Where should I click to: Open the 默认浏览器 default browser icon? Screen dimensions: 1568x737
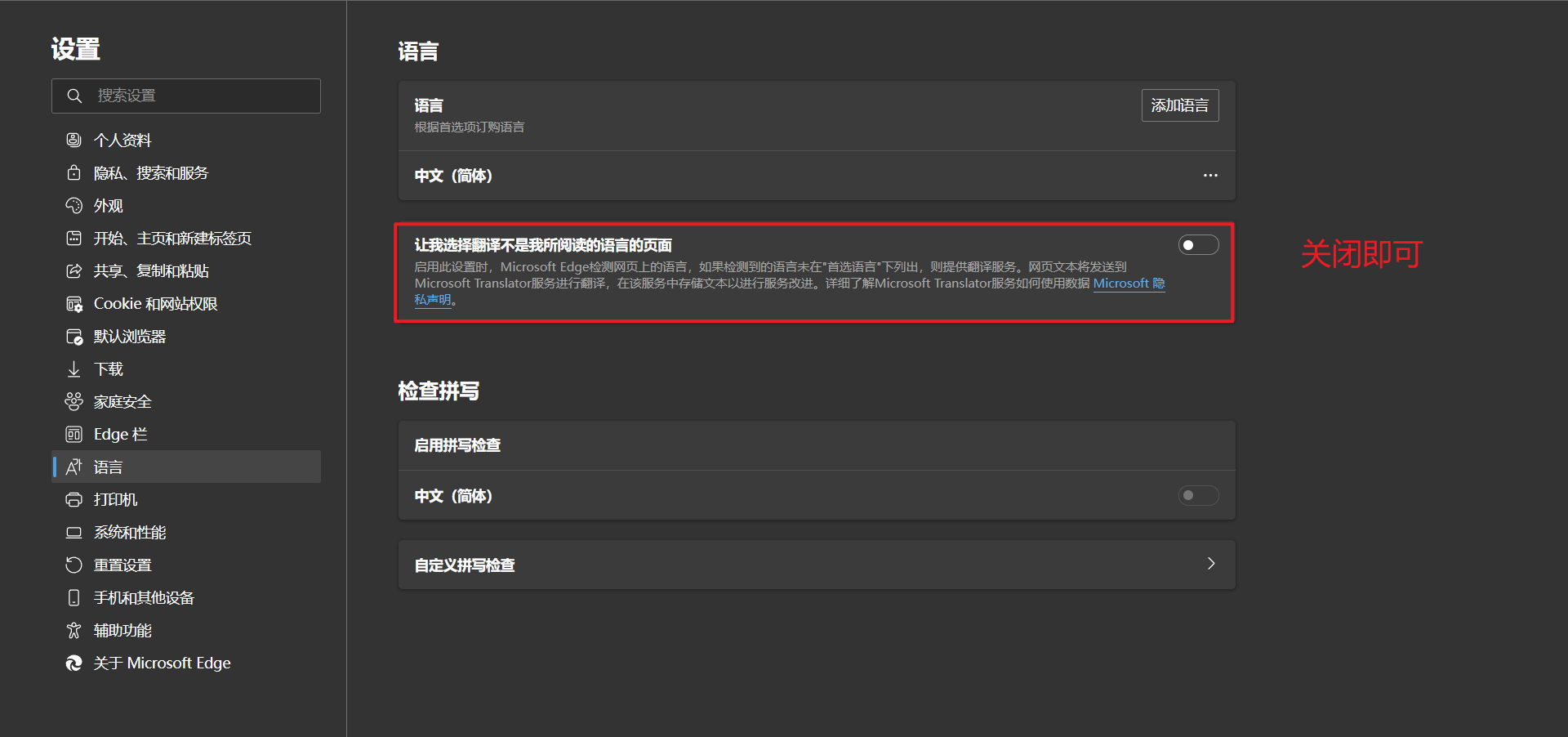pos(74,336)
